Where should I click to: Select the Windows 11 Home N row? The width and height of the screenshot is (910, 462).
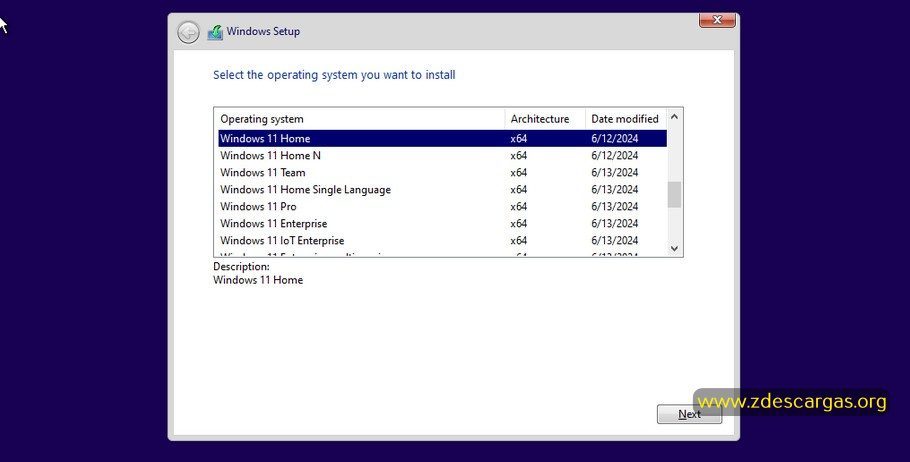(x=442, y=156)
